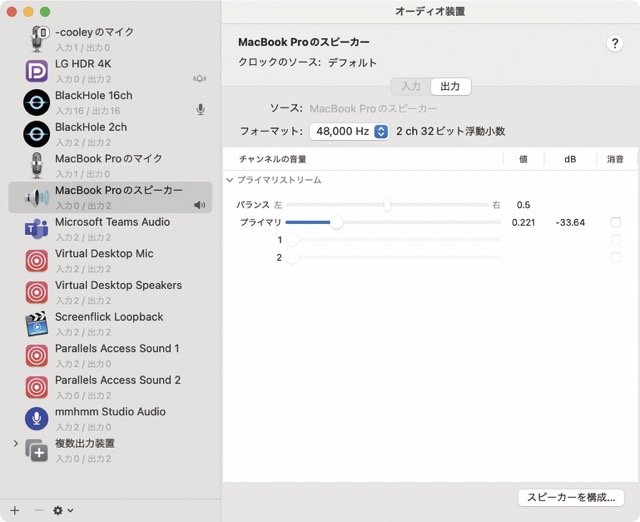This screenshot has width=640, height=522.
Task: Click the Microsoft Teams Audio icon
Action: 37,229
